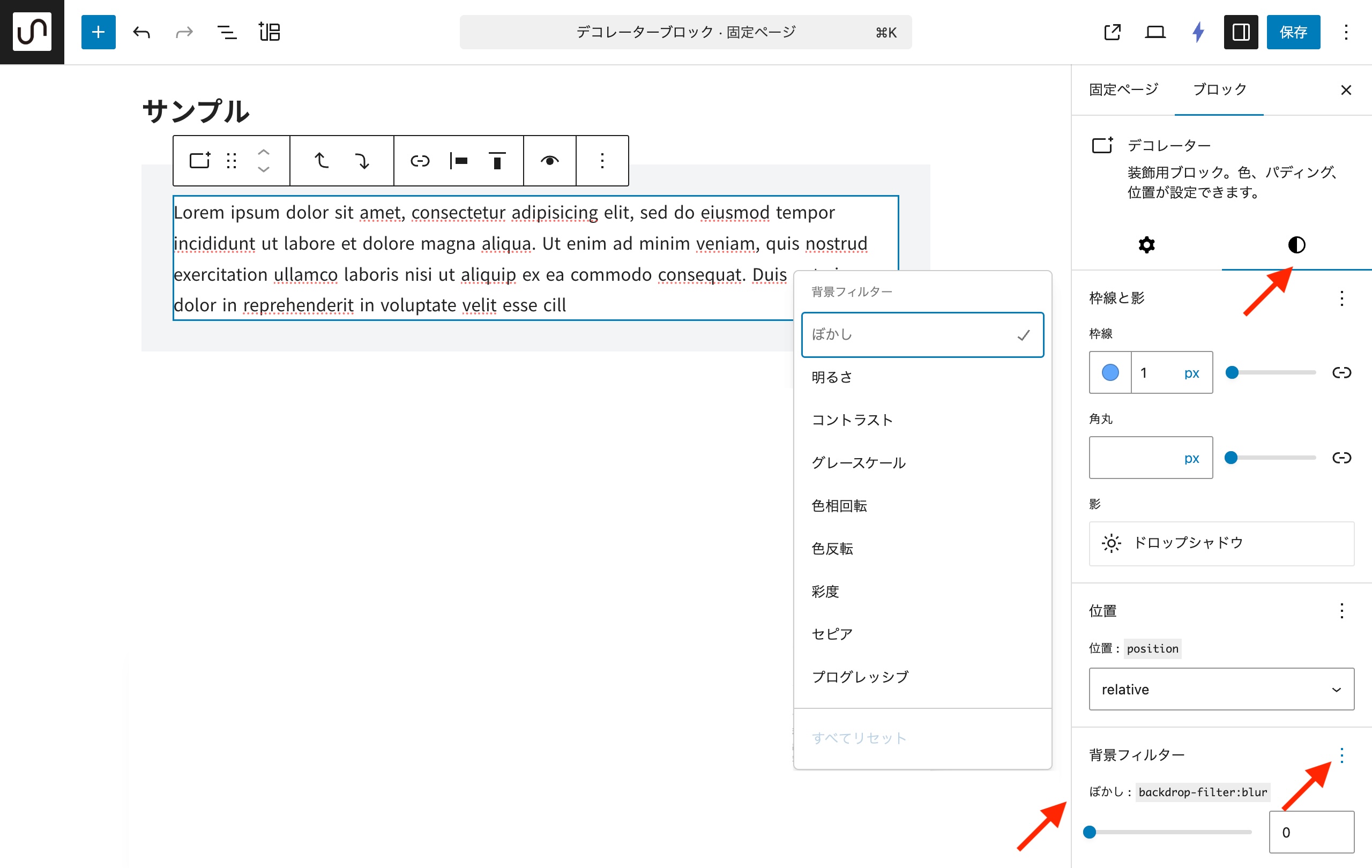Toggle the eye visibility icon in toolbar
Image resolution: width=1372 pixels, height=868 pixels.
[x=549, y=161]
